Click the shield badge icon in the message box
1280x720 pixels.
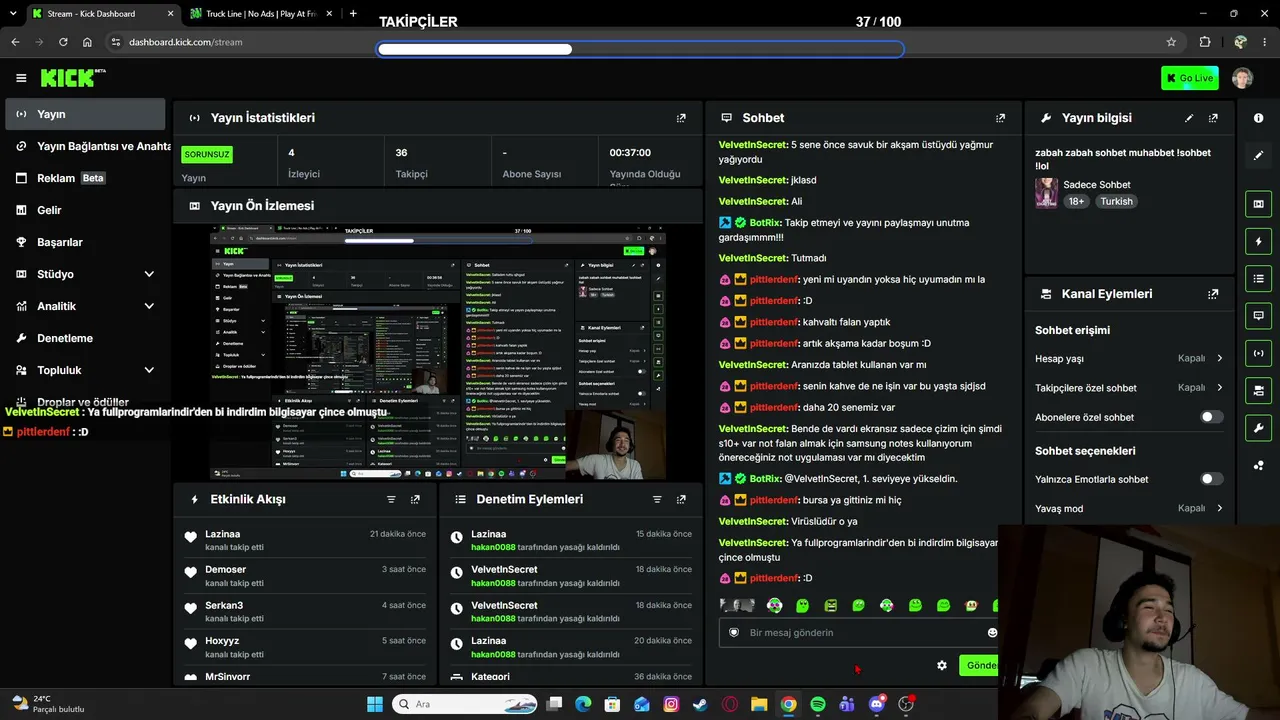pyautogui.click(x=734, y=632)
